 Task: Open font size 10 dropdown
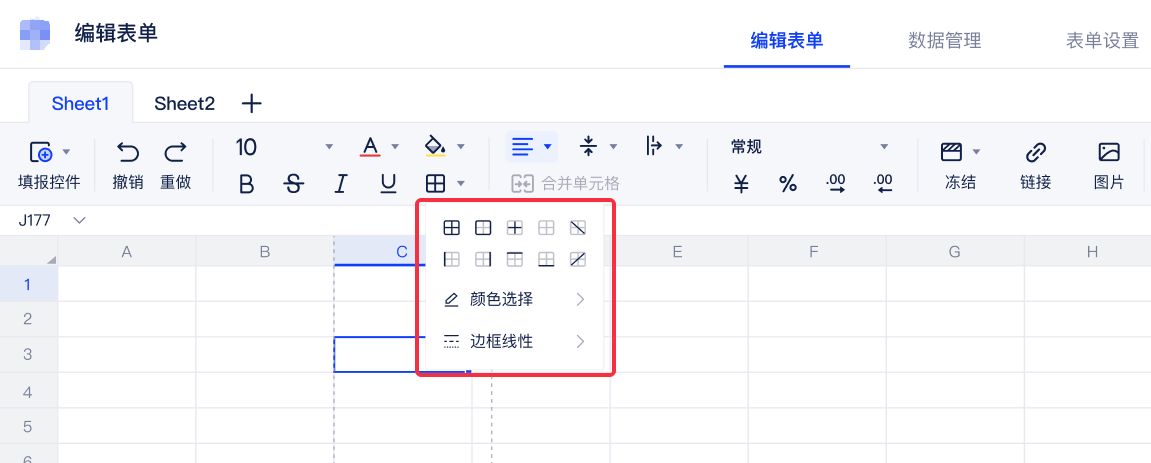click(x=284, y=148)
